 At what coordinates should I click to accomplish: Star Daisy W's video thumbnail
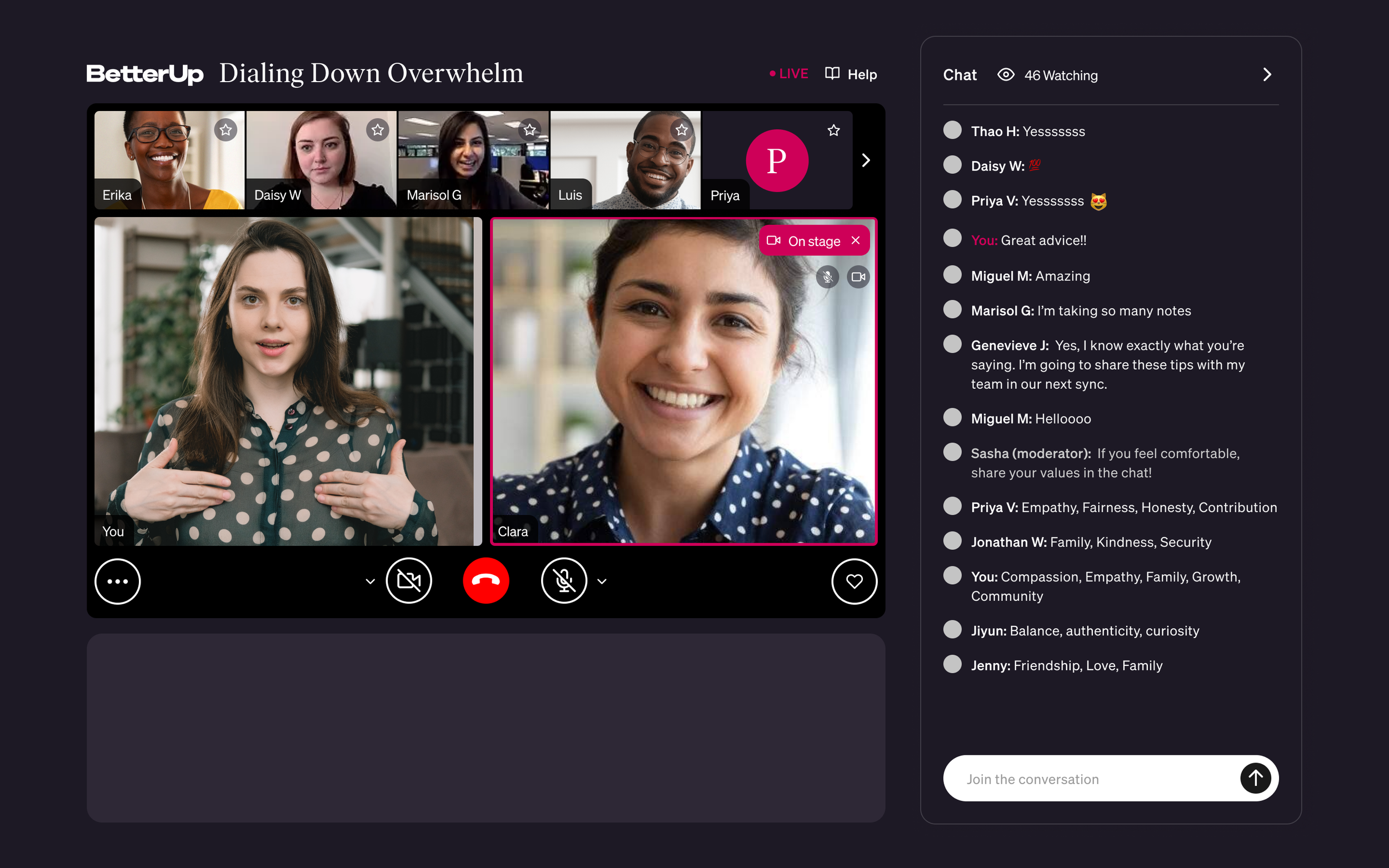[x=377, y=131]
